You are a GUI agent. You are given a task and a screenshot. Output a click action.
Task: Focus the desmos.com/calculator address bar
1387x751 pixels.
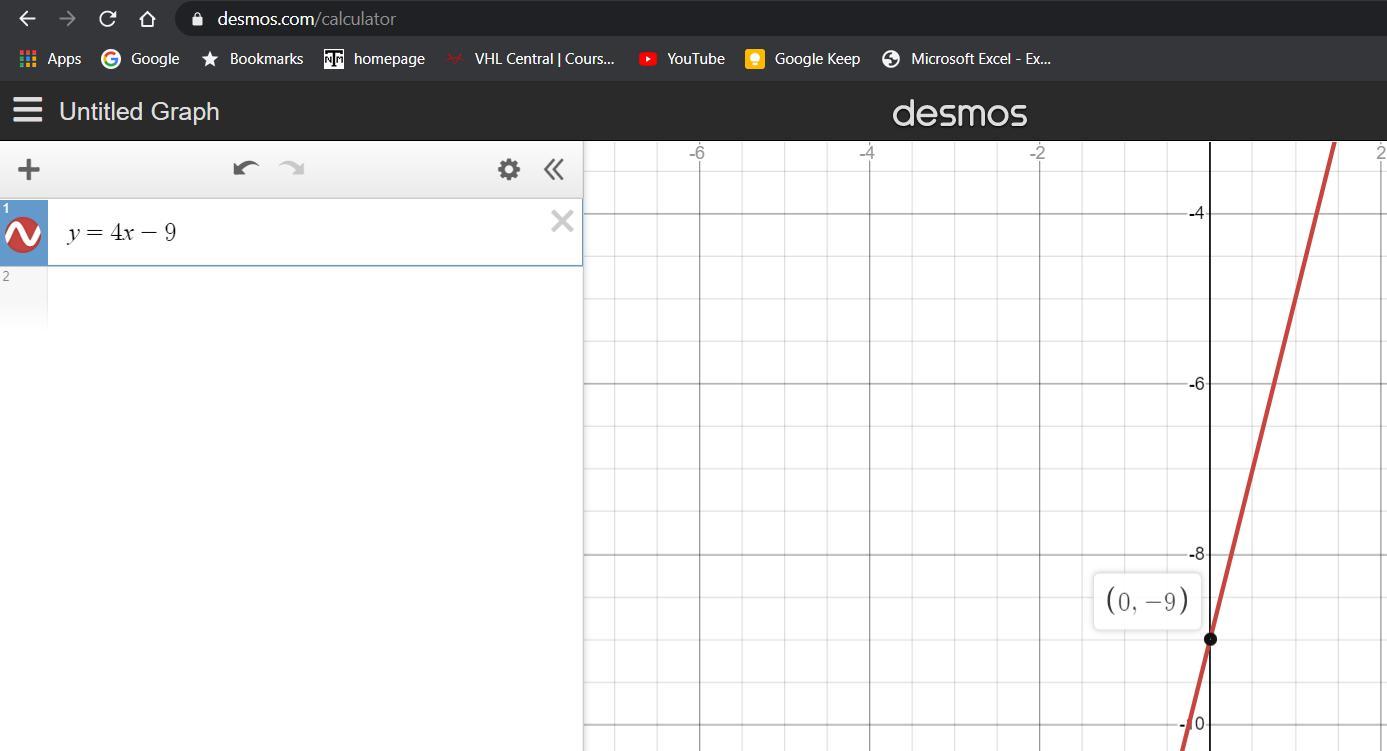click(780, 19)
